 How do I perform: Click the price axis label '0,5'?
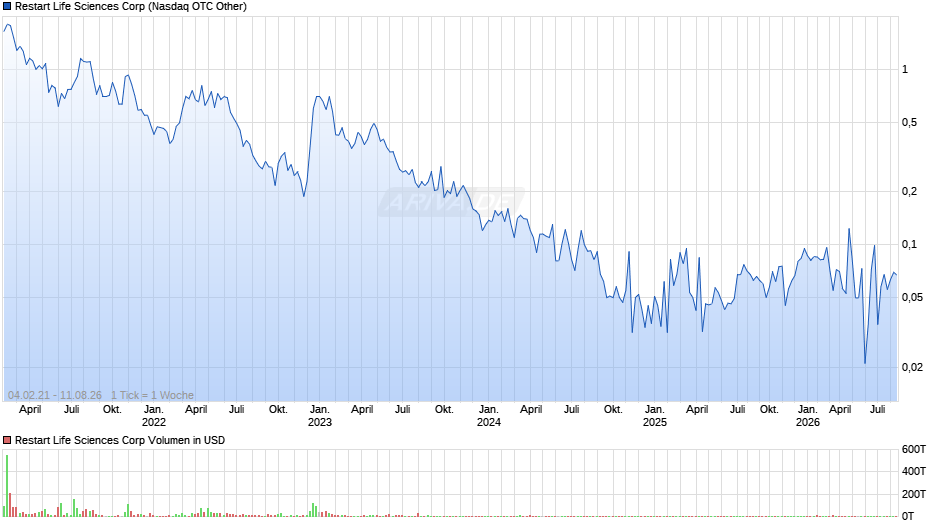(909, 122)
